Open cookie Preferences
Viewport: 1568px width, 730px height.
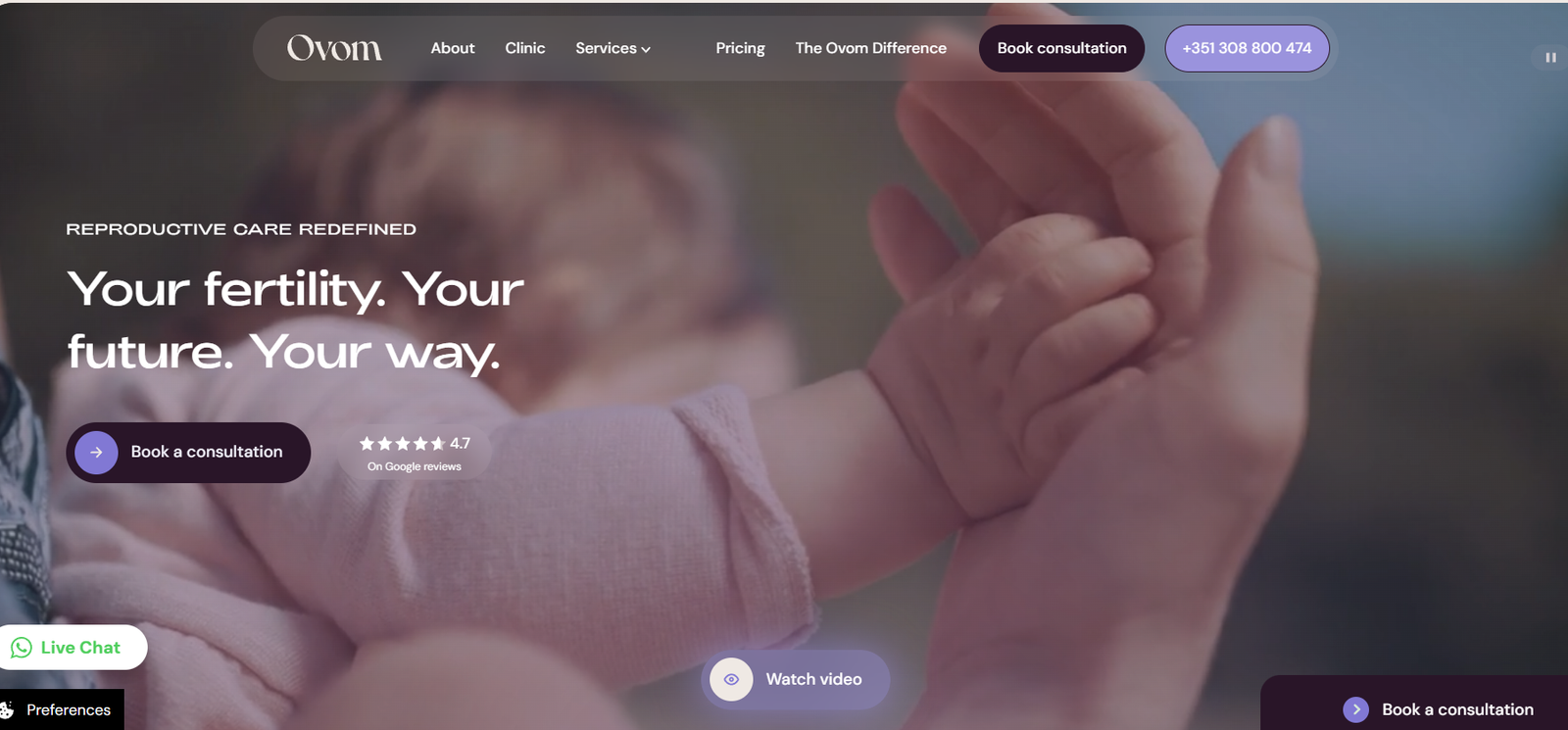coord(62,709)
